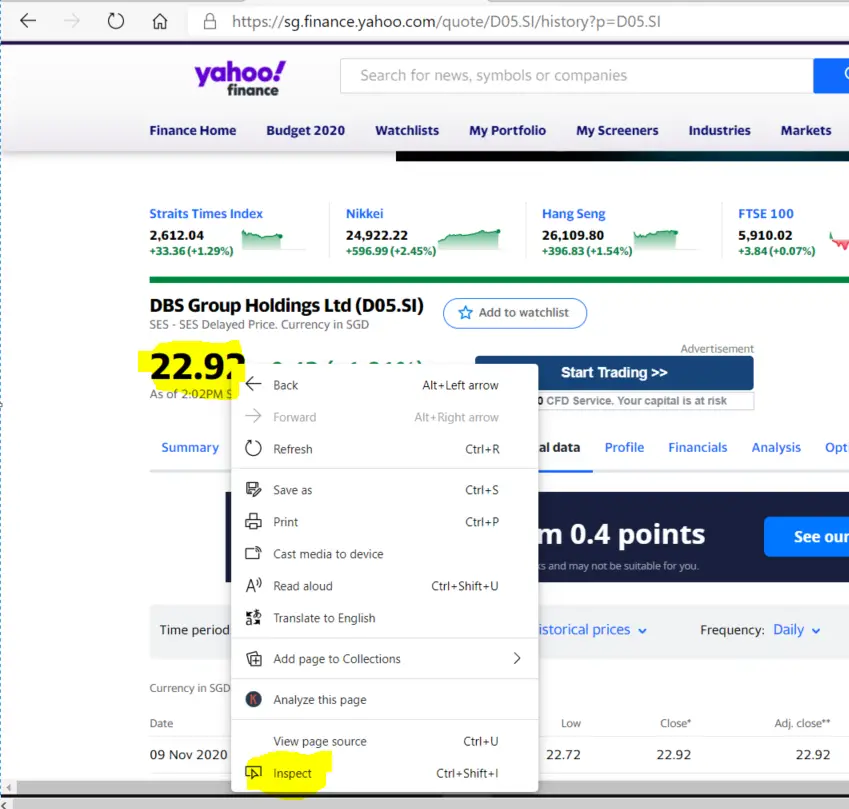
Task: Select Read aloud from the context menu
Action: point(384,585)
